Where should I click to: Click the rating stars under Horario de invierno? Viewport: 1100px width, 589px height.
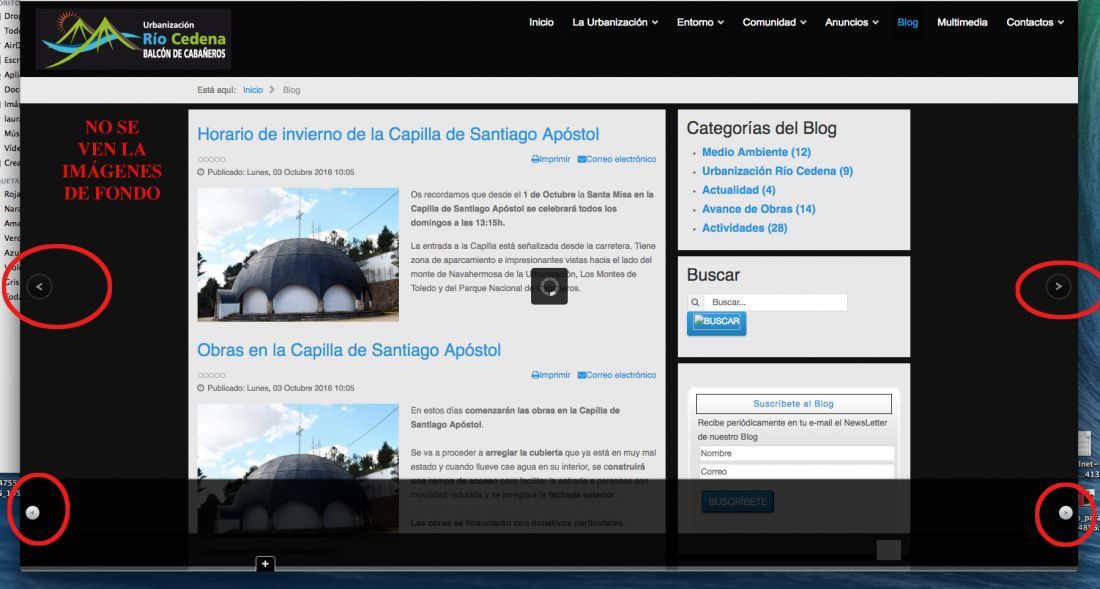211,159
